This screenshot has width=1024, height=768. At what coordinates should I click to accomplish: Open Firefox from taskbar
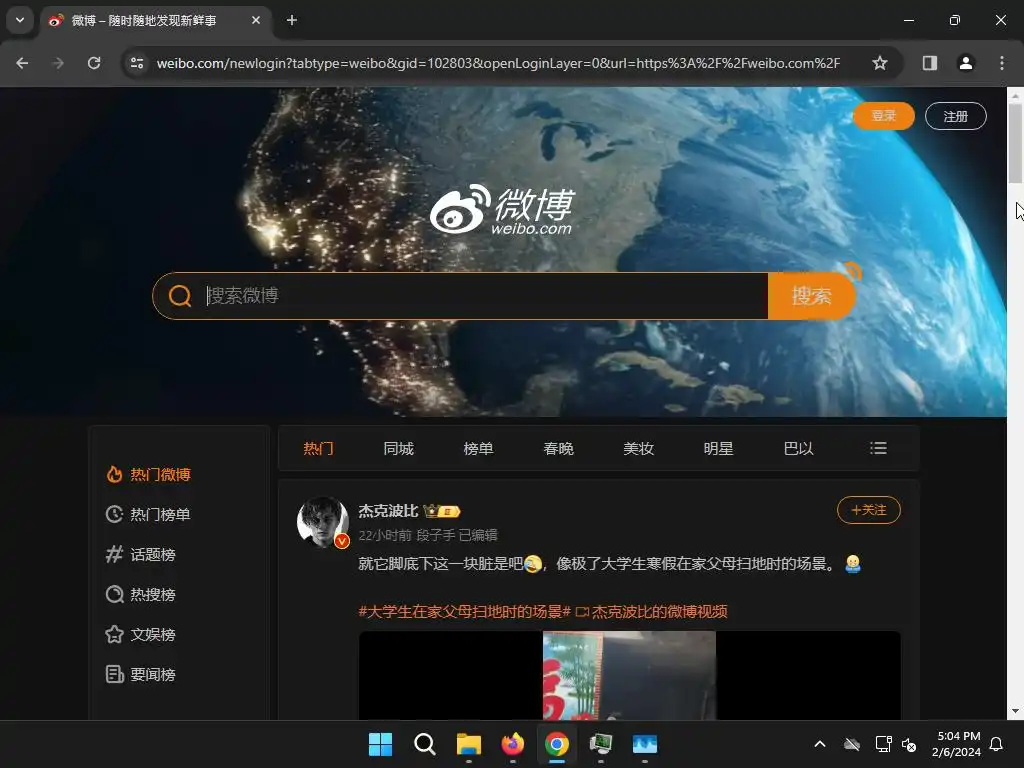pos(513,744)
